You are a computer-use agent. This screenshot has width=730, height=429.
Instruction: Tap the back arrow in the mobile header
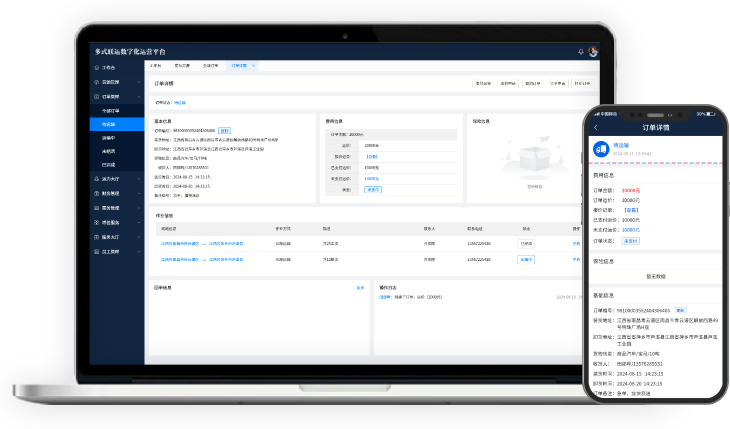click(x=596, y=128)
